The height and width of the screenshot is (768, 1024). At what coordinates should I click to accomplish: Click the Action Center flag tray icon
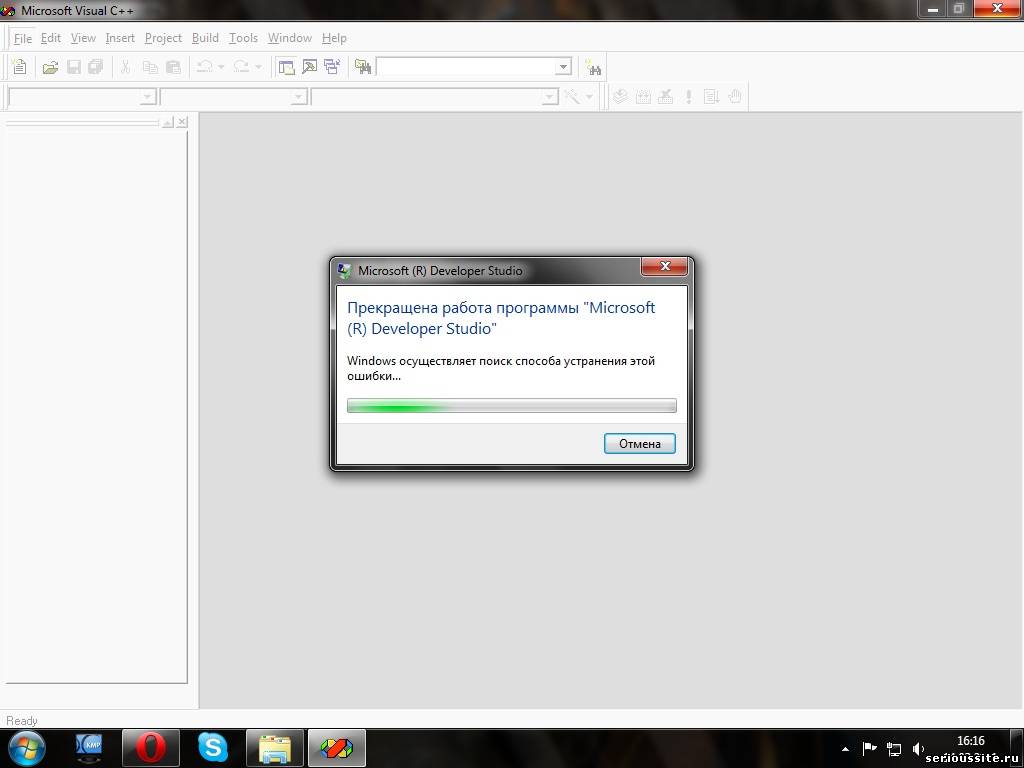[x=869, y=748]
